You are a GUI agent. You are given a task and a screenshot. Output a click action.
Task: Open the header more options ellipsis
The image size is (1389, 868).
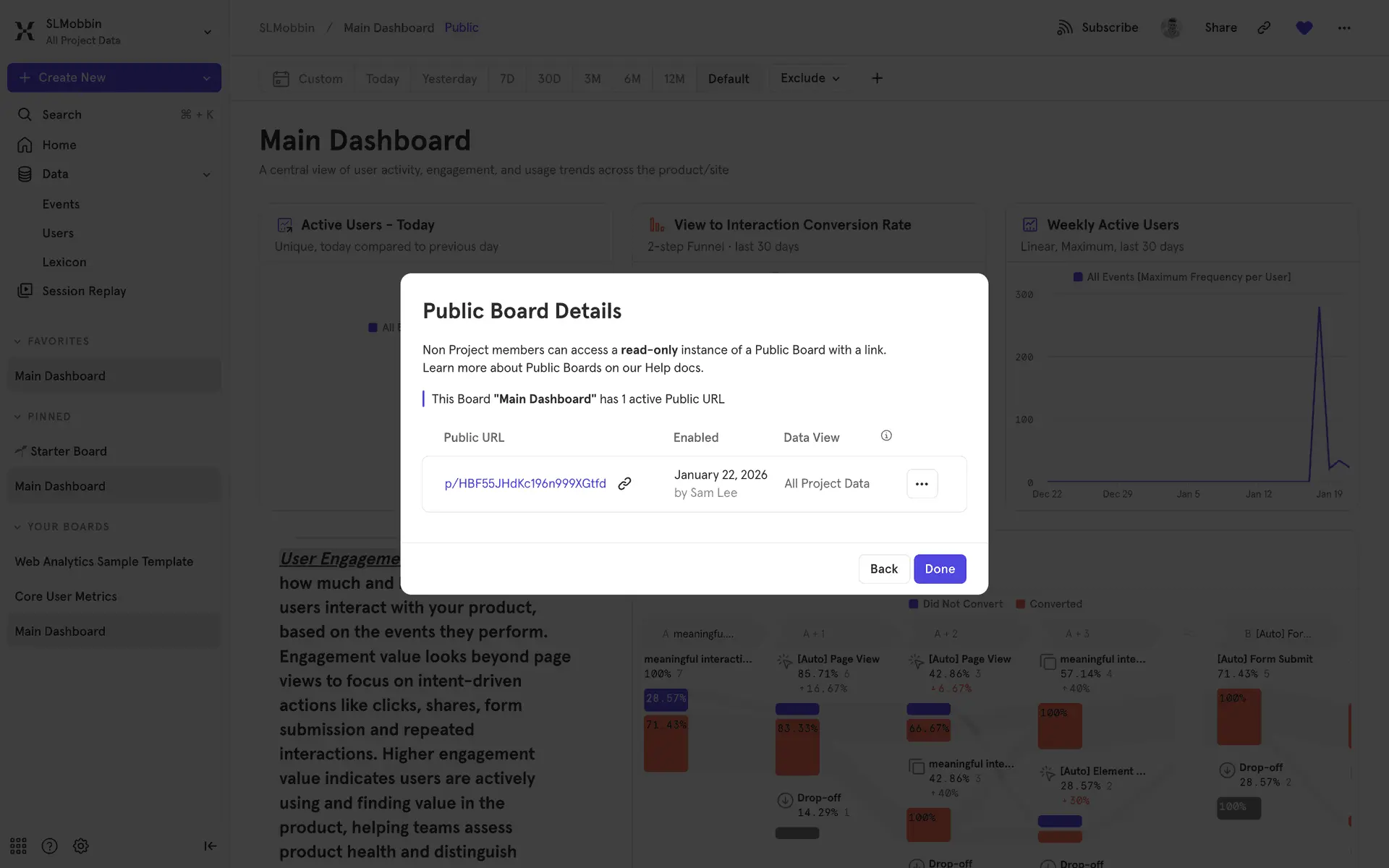1343,27
